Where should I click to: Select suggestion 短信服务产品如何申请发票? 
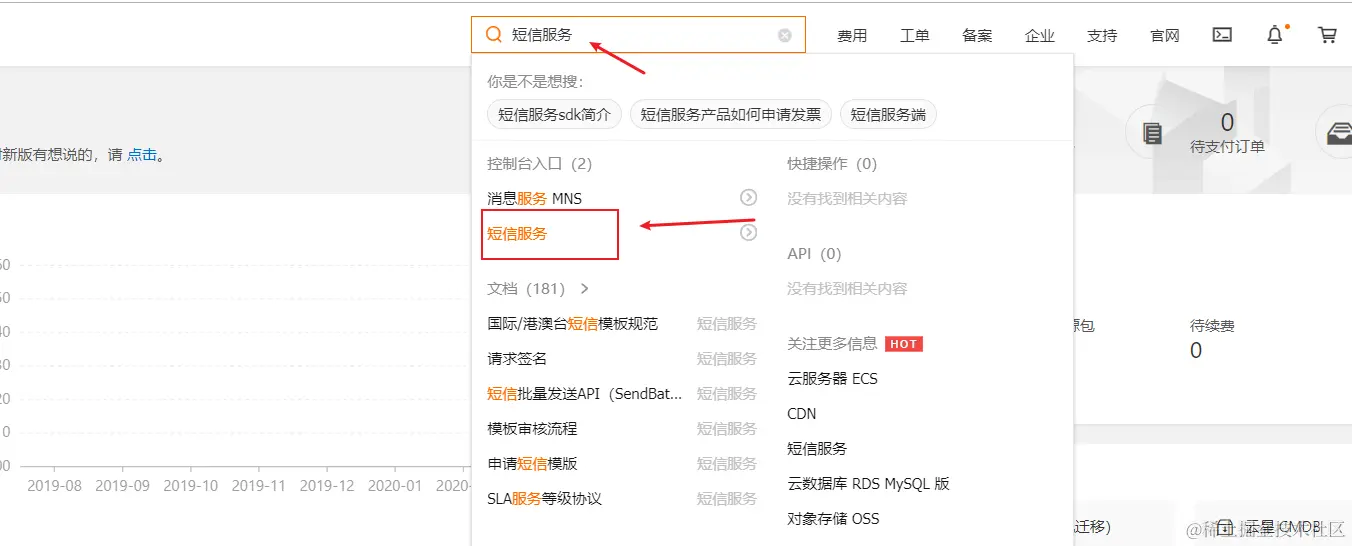(x=731, y=115)
